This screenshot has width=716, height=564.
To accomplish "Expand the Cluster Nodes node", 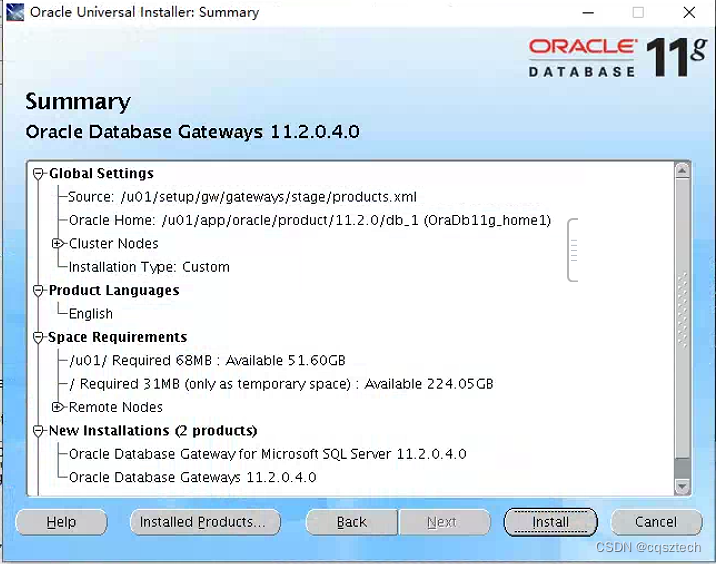I will [57, 243].
